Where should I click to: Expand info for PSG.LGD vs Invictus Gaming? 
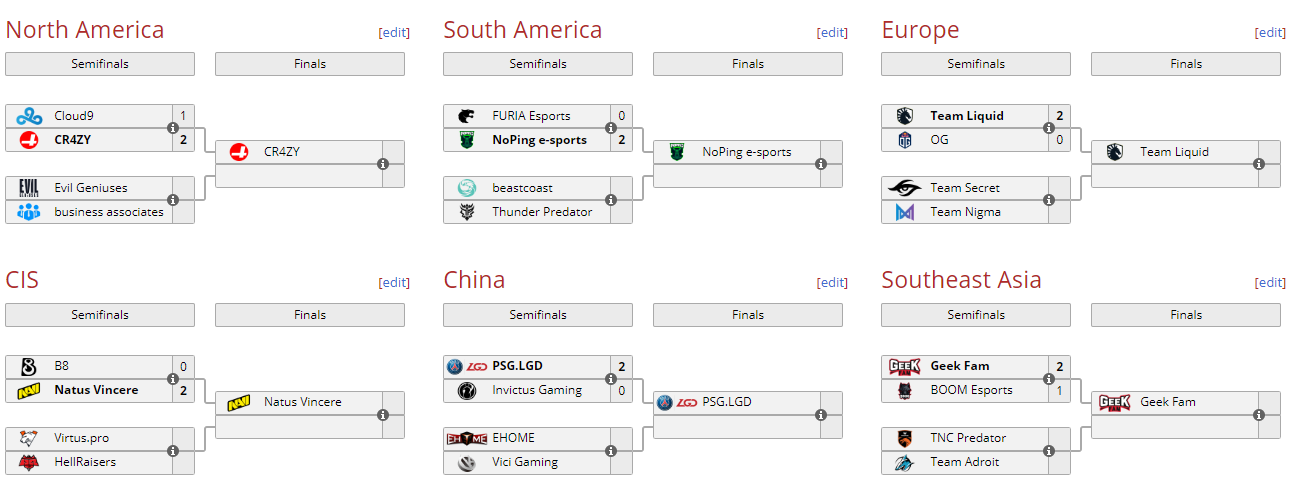[611, 378]
